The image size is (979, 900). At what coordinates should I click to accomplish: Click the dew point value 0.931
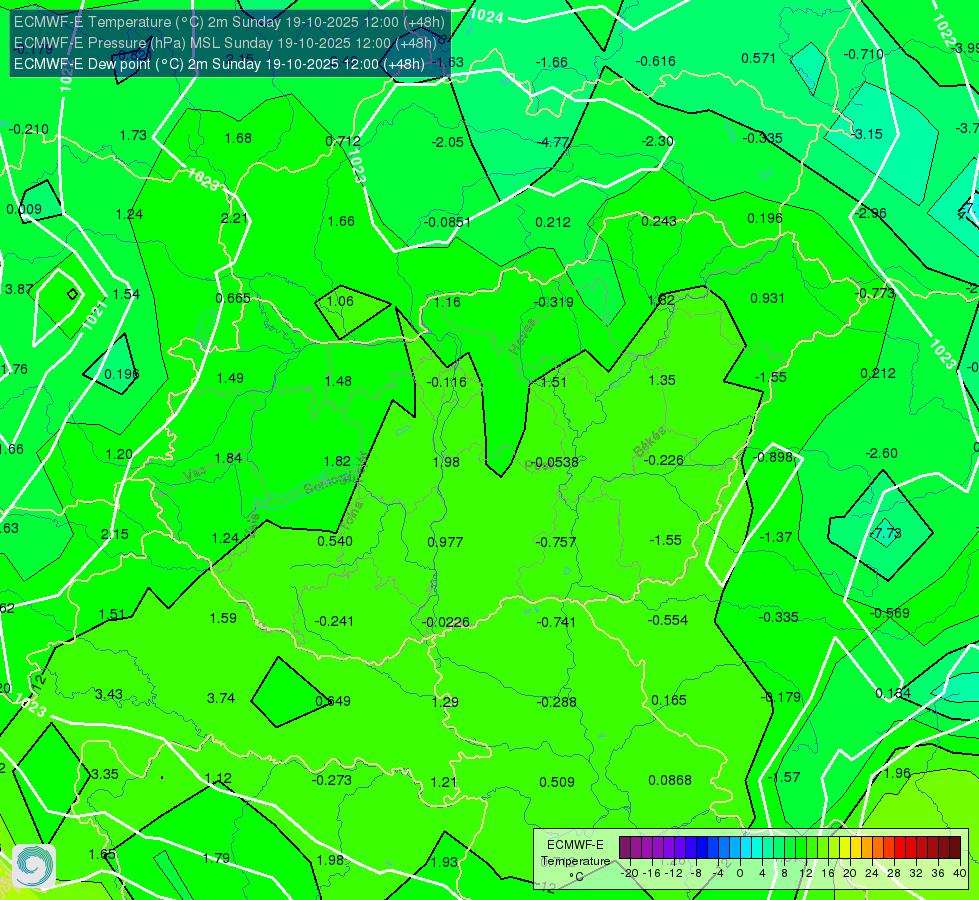767,298
